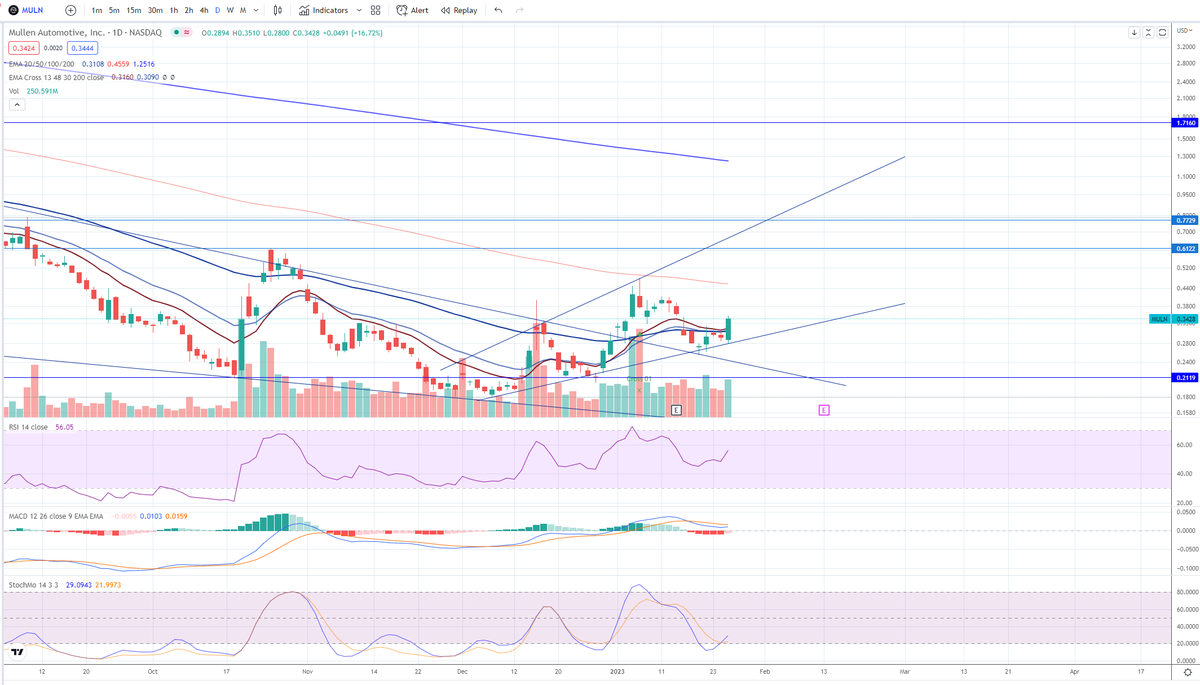Open indicator templates grid icon
The height and width of the screenshot is (685, 1200).
375,10
